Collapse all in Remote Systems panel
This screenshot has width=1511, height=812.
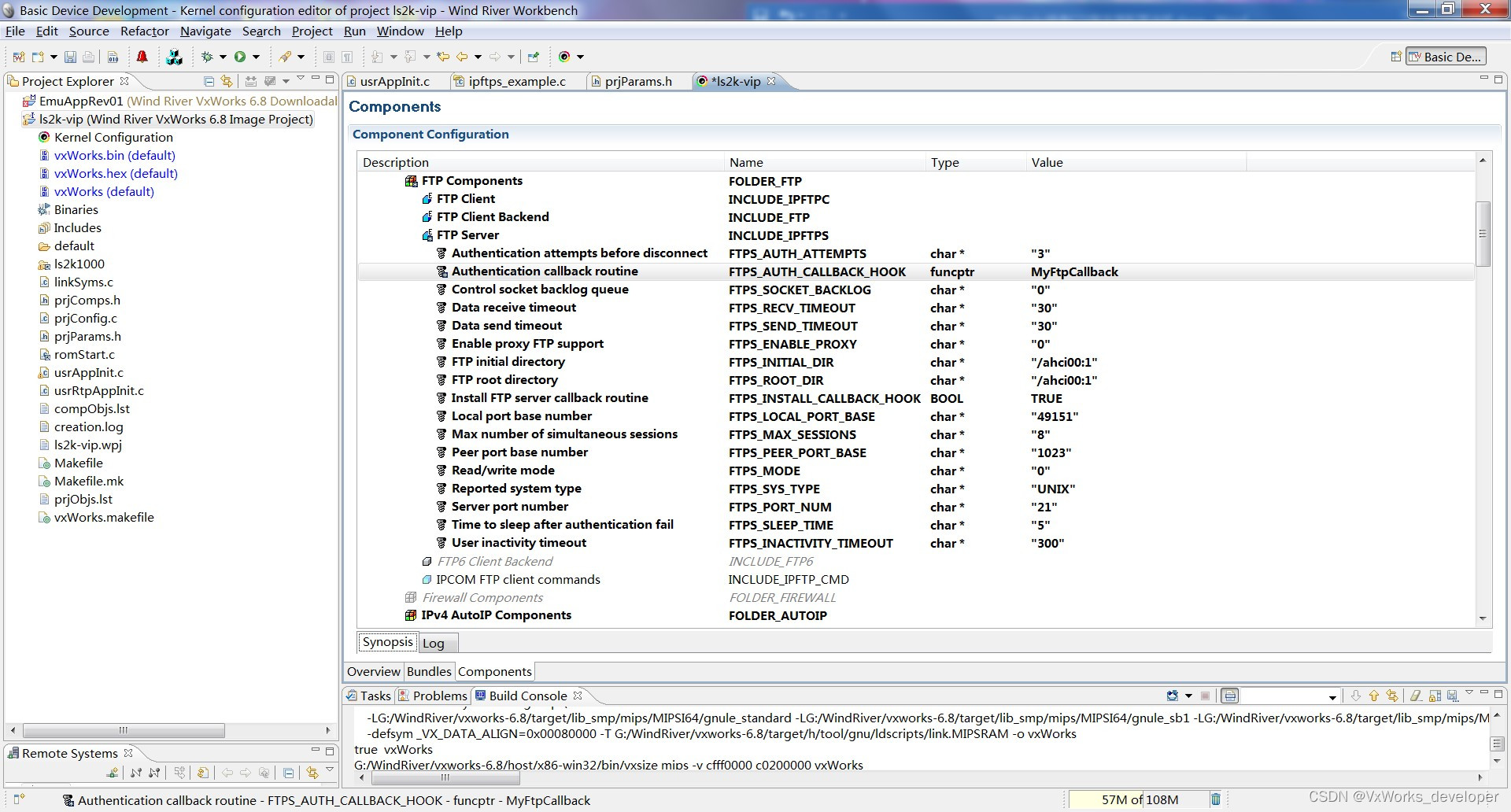click(x=289, y=773)
